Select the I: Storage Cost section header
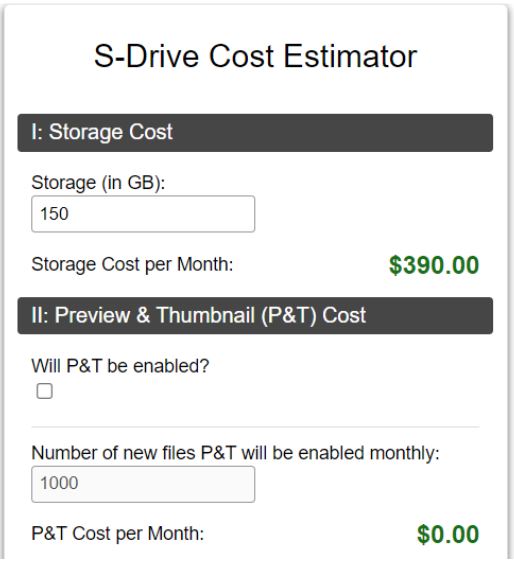The width and height of the screenshot is (514, 562). coord(255,133)
